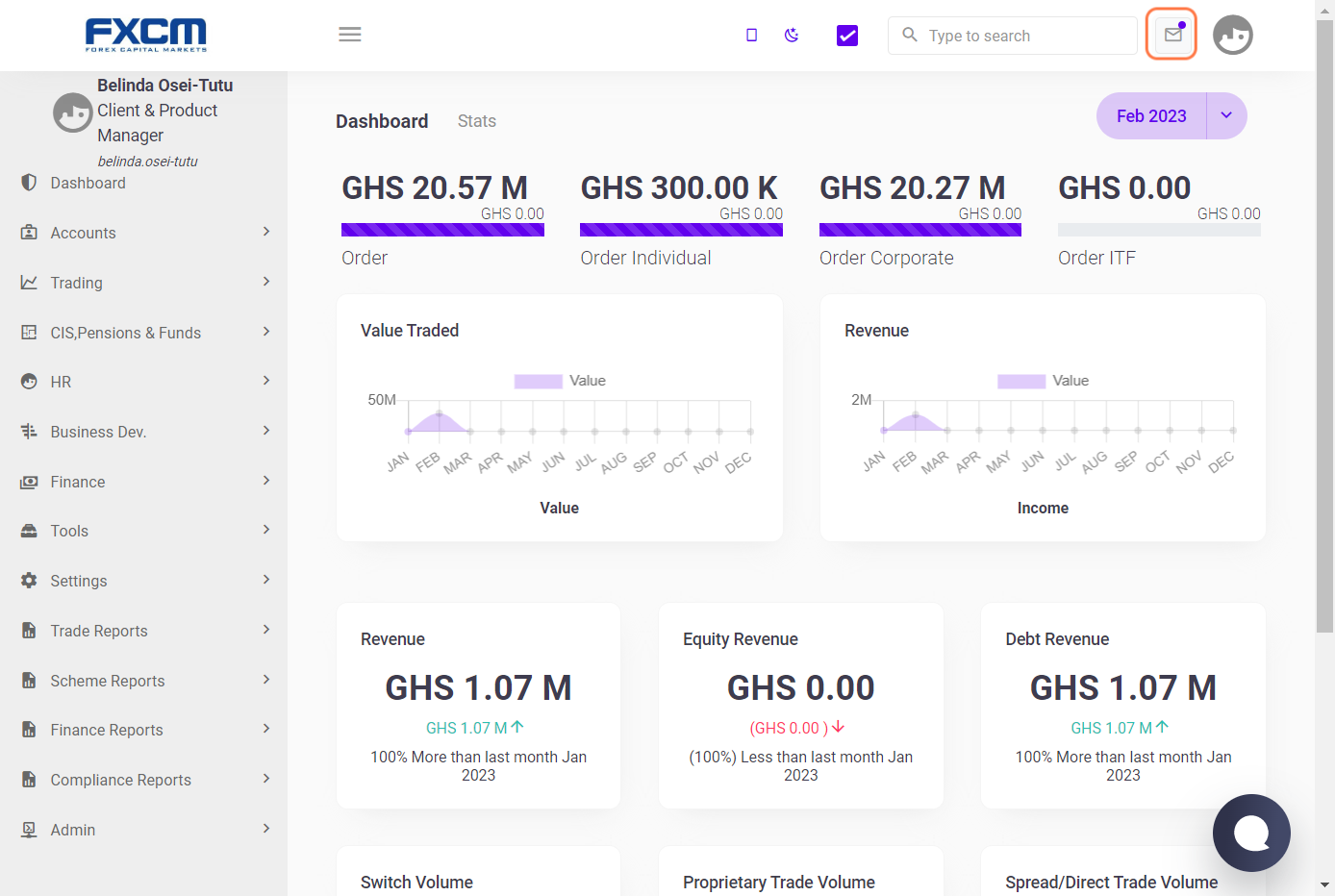The height and width of the screenshot is (896, 1335).
Task: Click the hamburger menu icon
Action: tap(350, 35)
